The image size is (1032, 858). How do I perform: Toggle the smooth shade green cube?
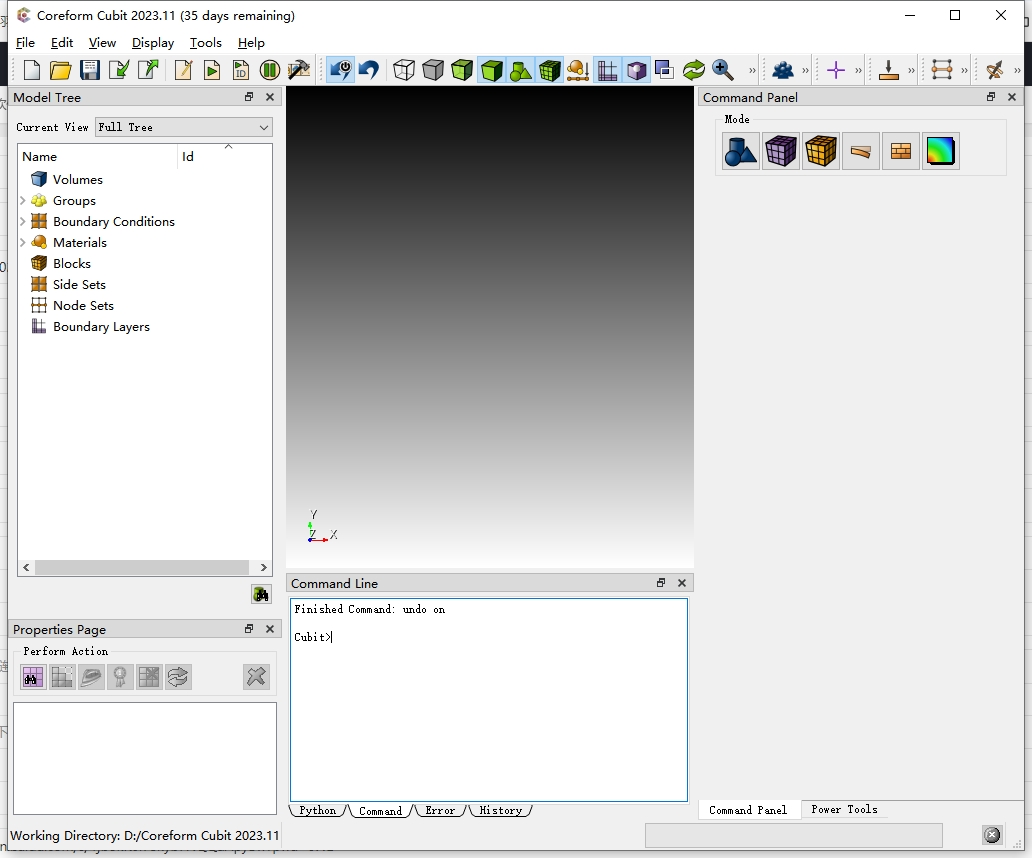pos(492,70)
